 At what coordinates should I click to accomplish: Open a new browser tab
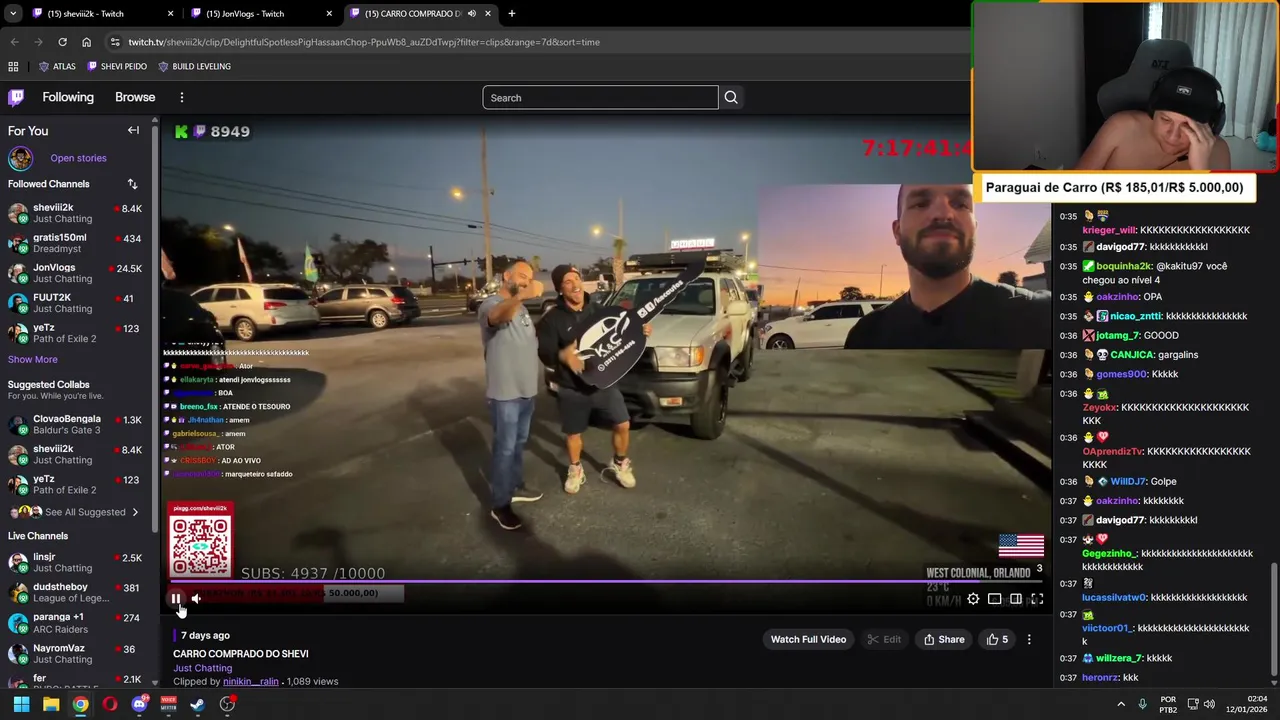(512, 14)
